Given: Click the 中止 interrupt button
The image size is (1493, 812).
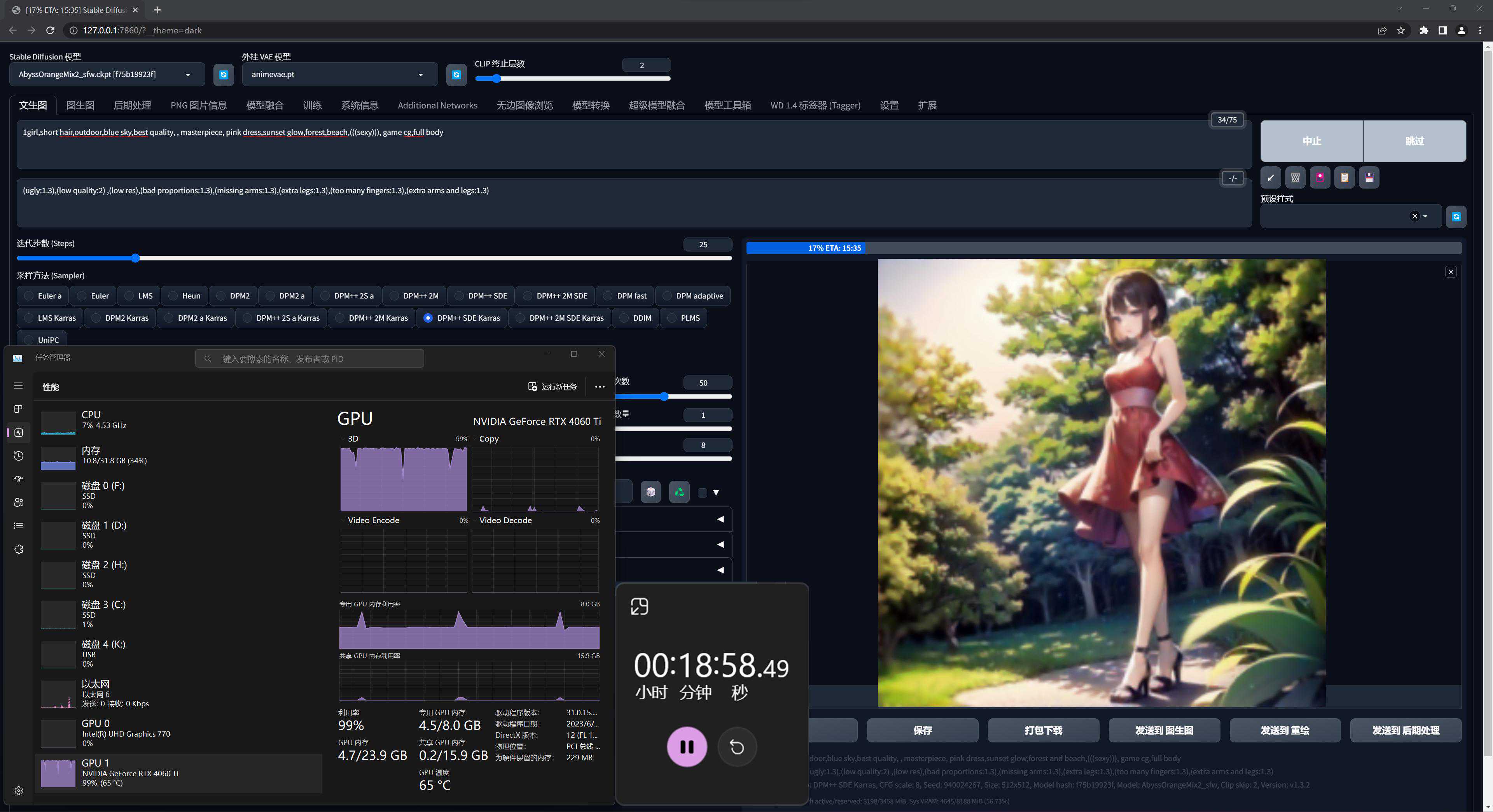Looking at the screenshot, I should [x=1311, y=141].
